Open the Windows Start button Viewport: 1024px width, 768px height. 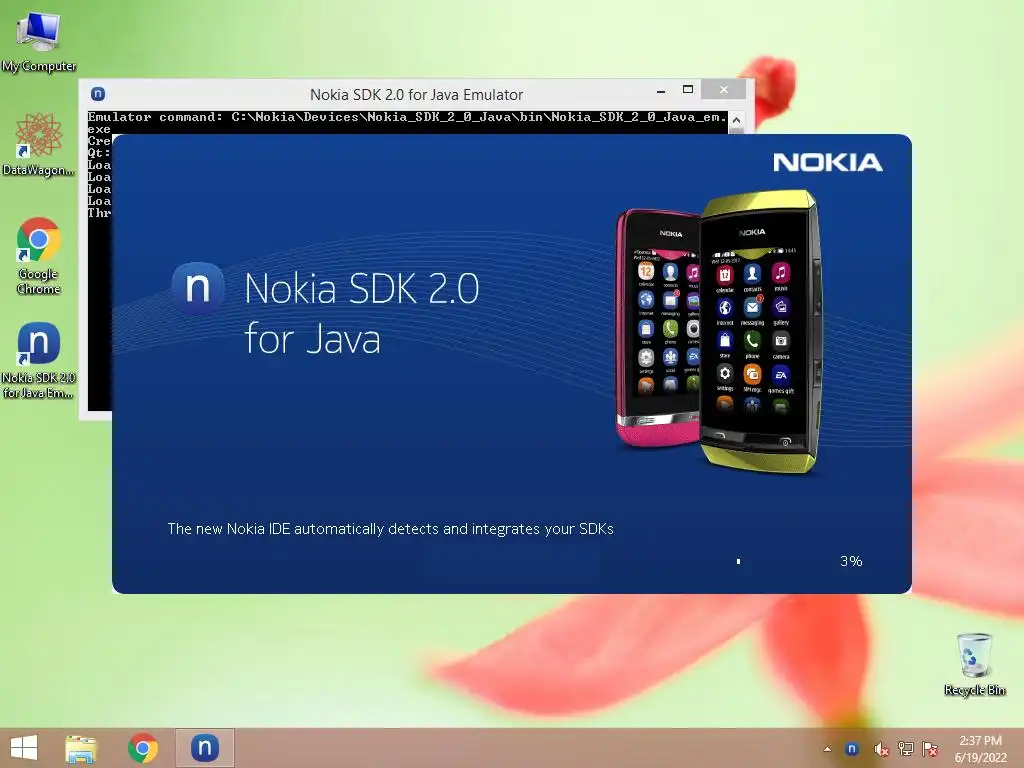click(24, 748)
